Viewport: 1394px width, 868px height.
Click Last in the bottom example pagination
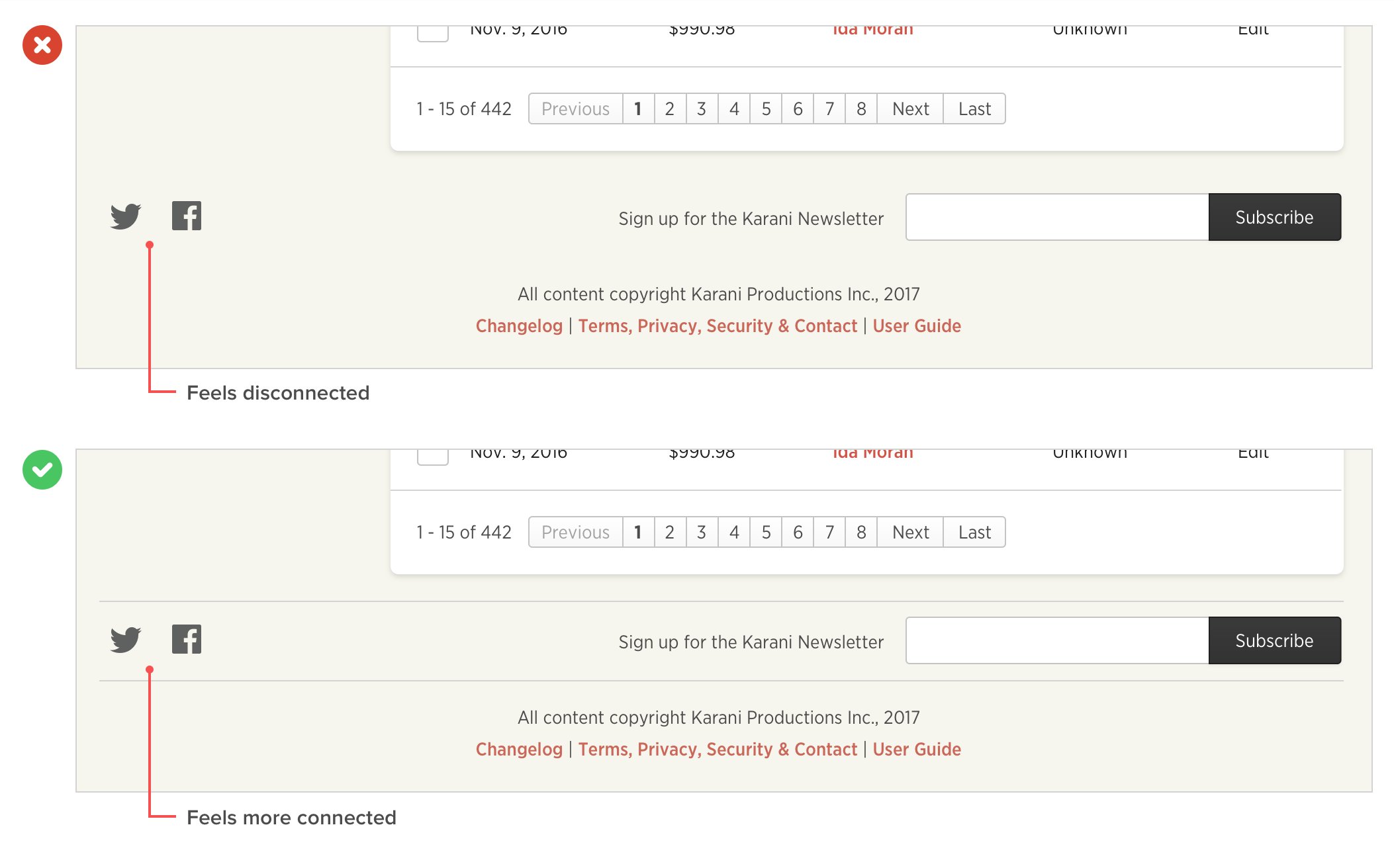pyautogui.click(x=974, y=532)
